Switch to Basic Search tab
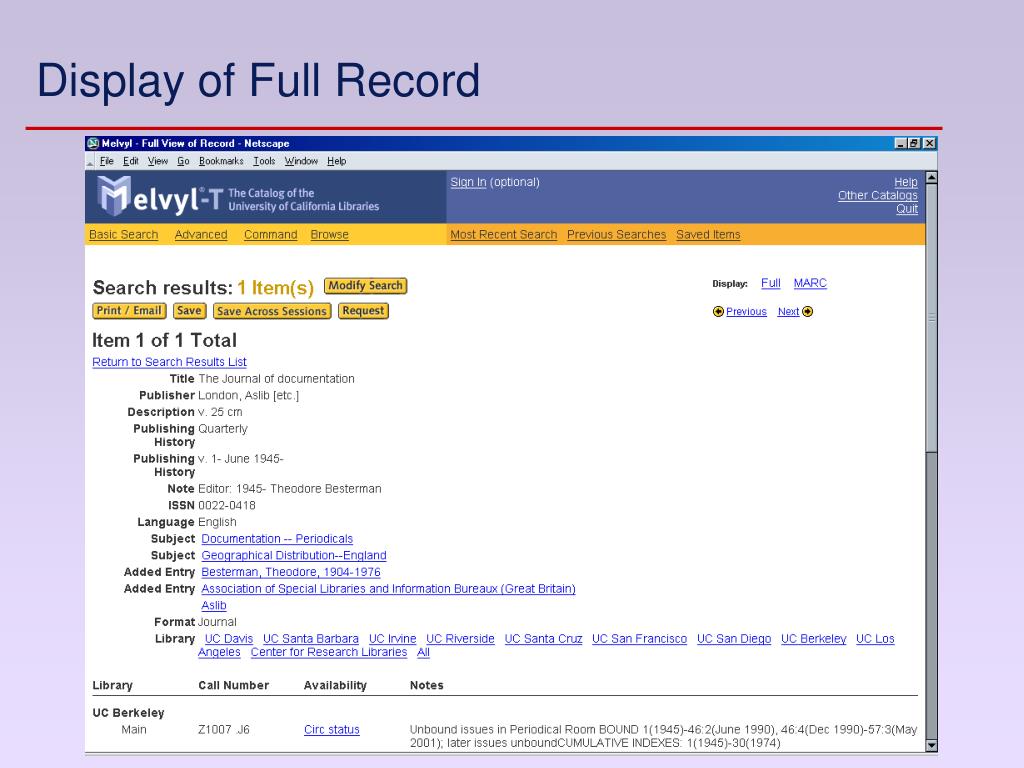 click(x=123, y=234)
